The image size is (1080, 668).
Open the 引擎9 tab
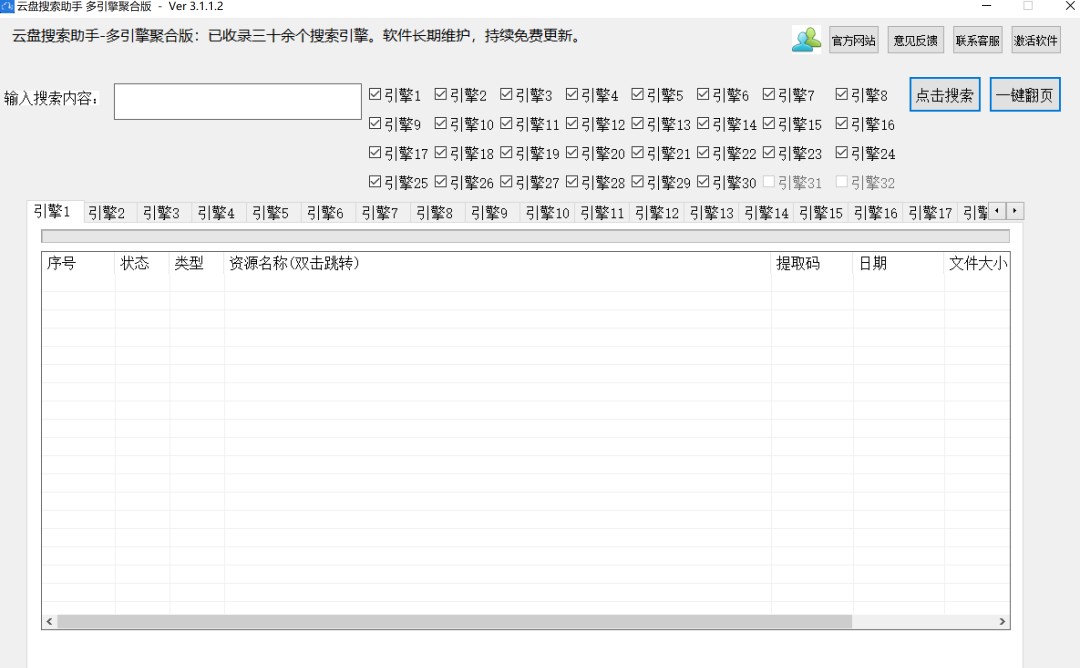[492, 213]
